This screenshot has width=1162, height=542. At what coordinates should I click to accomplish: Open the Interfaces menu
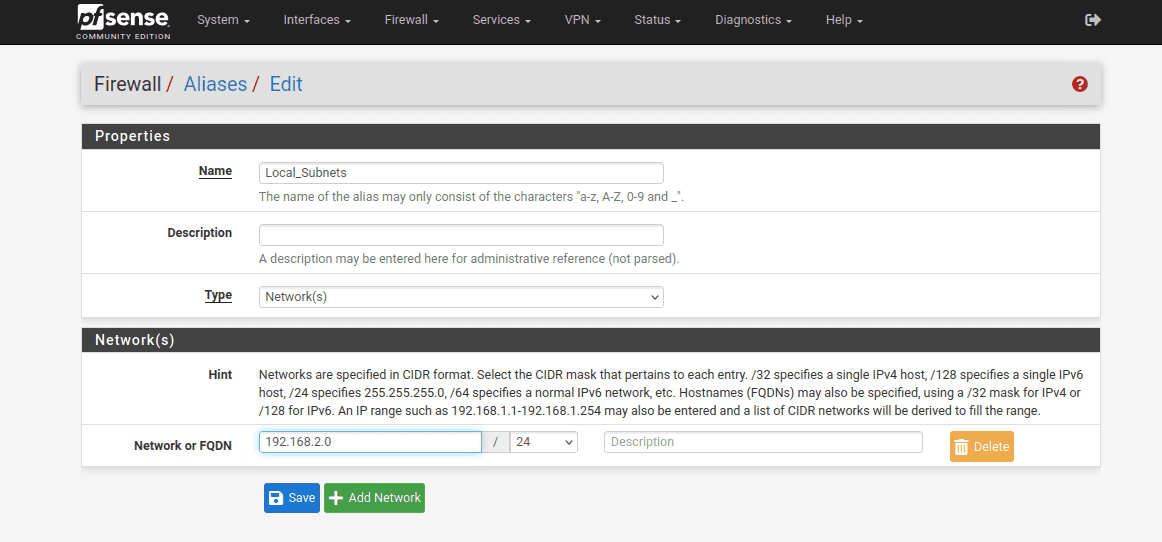click(x=316, y=20)
